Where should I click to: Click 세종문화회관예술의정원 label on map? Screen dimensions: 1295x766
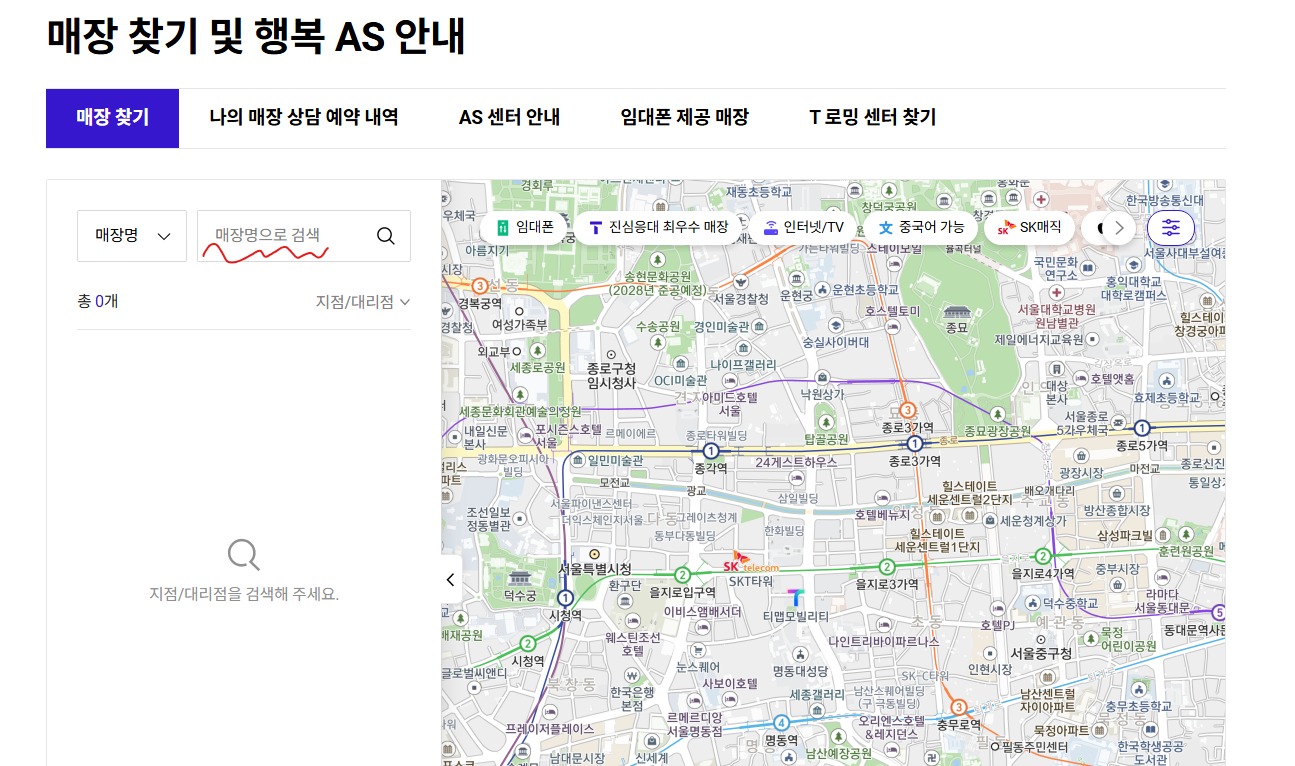pyautogui.click(x=521, y=412)
